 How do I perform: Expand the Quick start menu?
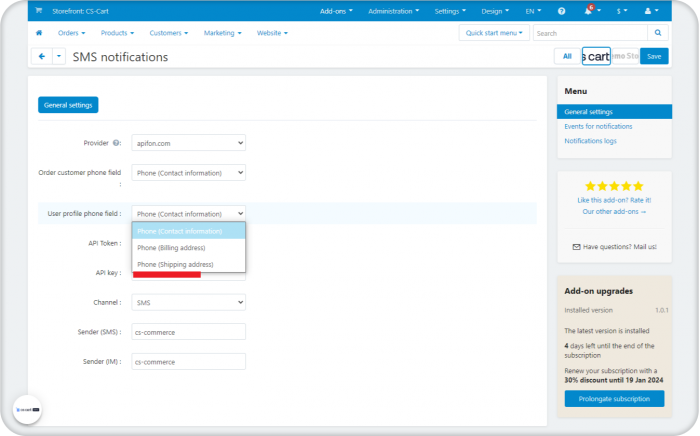494,33
